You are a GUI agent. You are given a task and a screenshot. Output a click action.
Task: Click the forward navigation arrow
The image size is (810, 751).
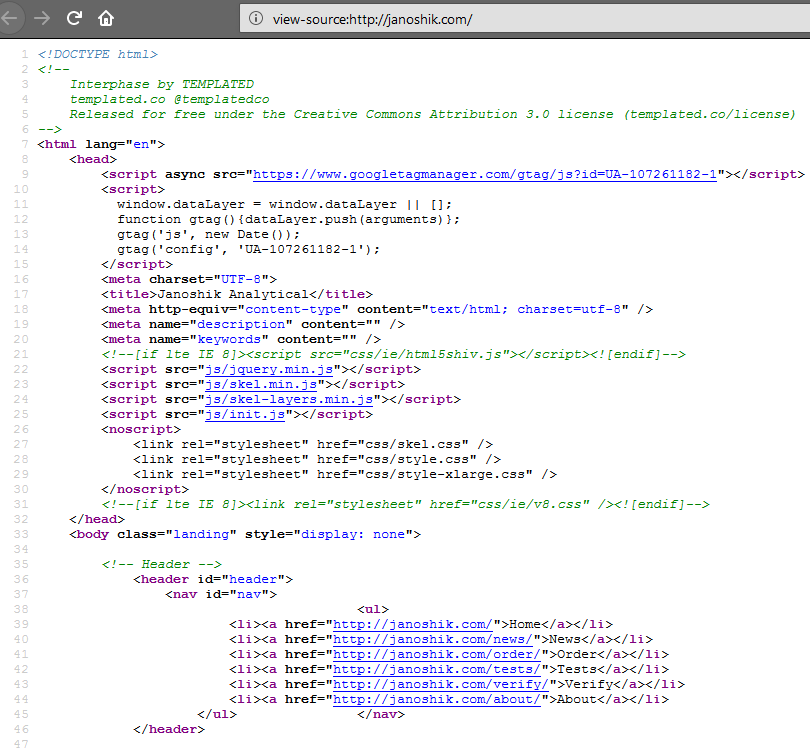(41, 18)
